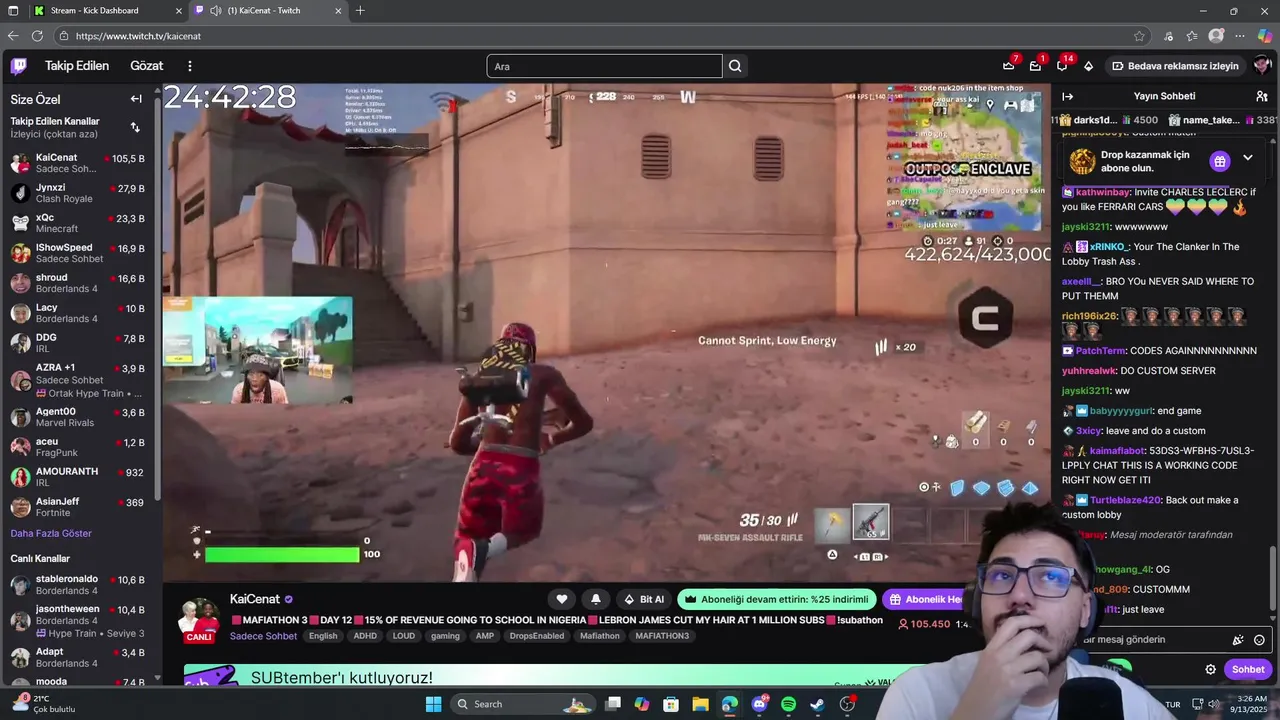Open xQc channel in the sidebar

(x=80, y=223)
